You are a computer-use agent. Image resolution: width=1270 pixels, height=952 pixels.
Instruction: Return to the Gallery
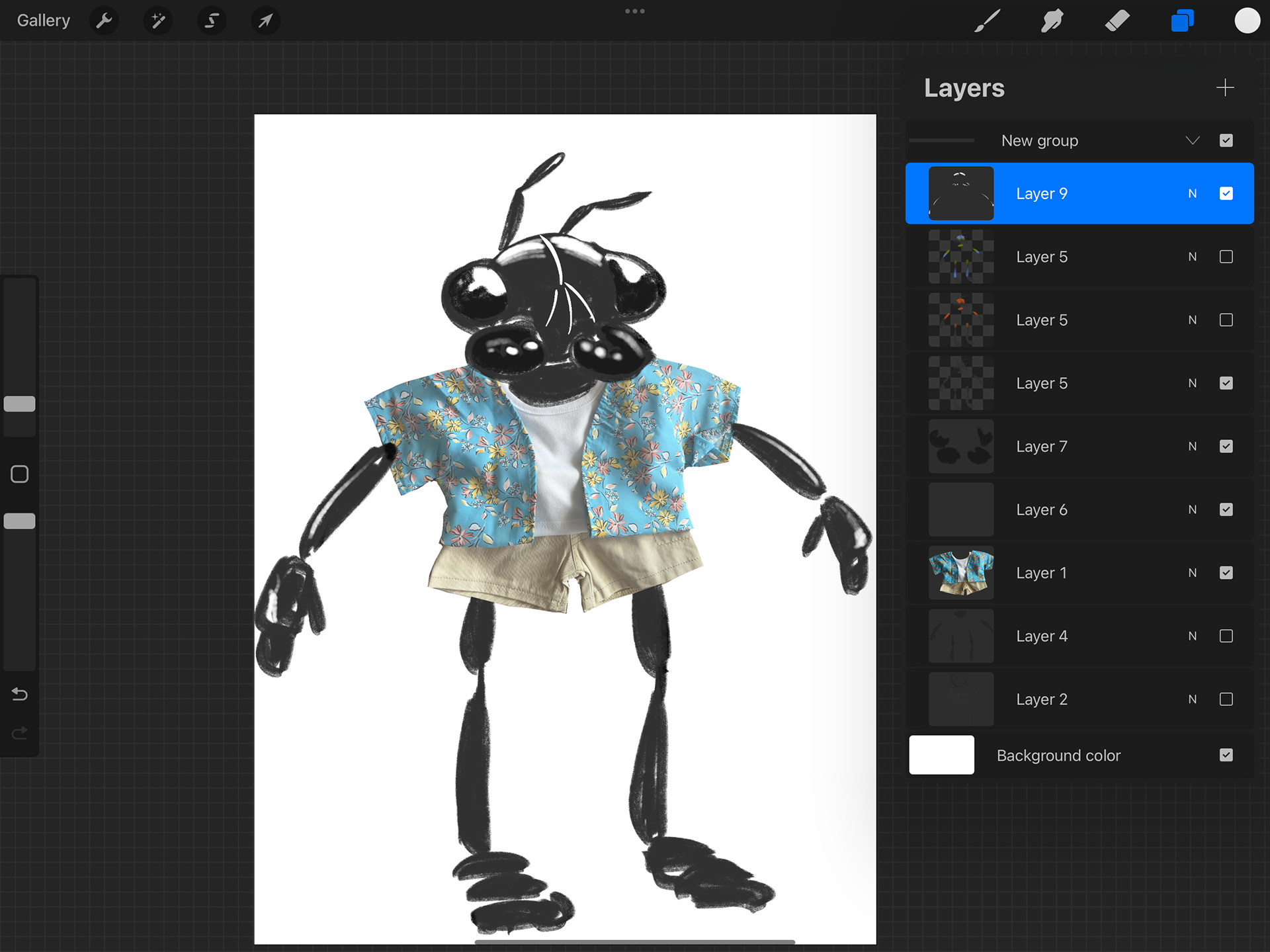(43, 21)
